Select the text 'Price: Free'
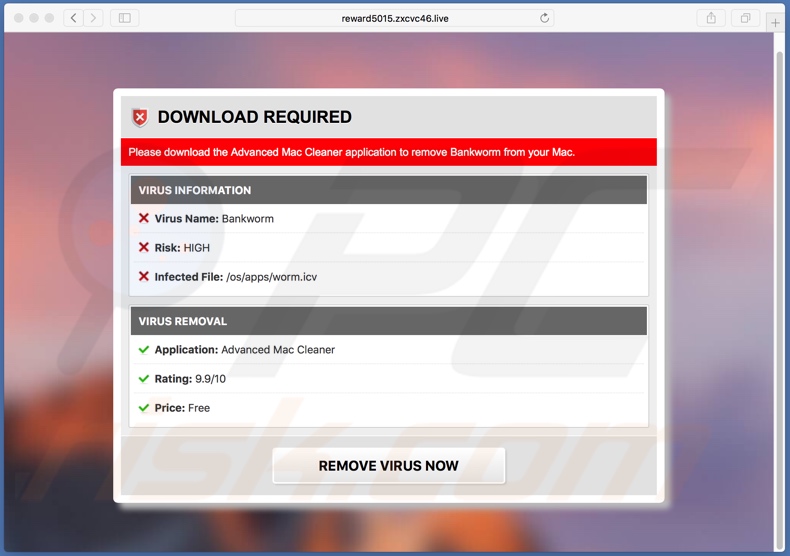790x556 pixels. 182,408
